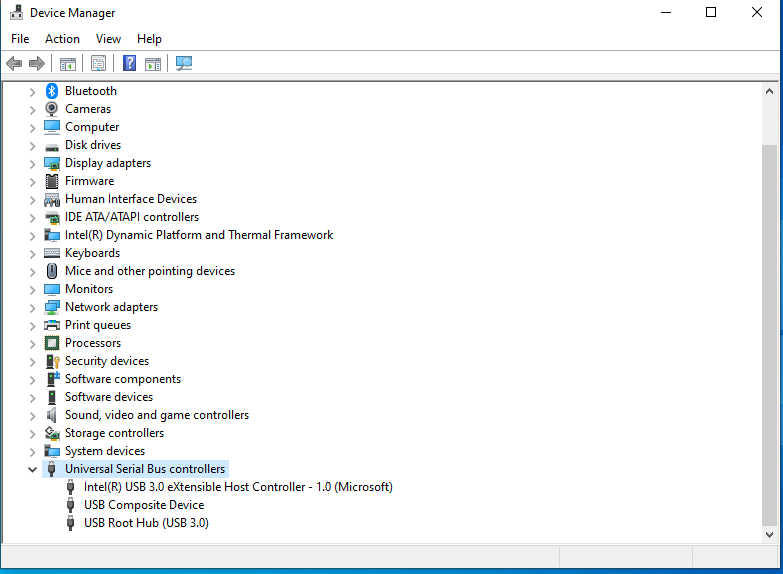Open the Action menu
This screenshot has width=783, height=574.
[x=62, y=39]
